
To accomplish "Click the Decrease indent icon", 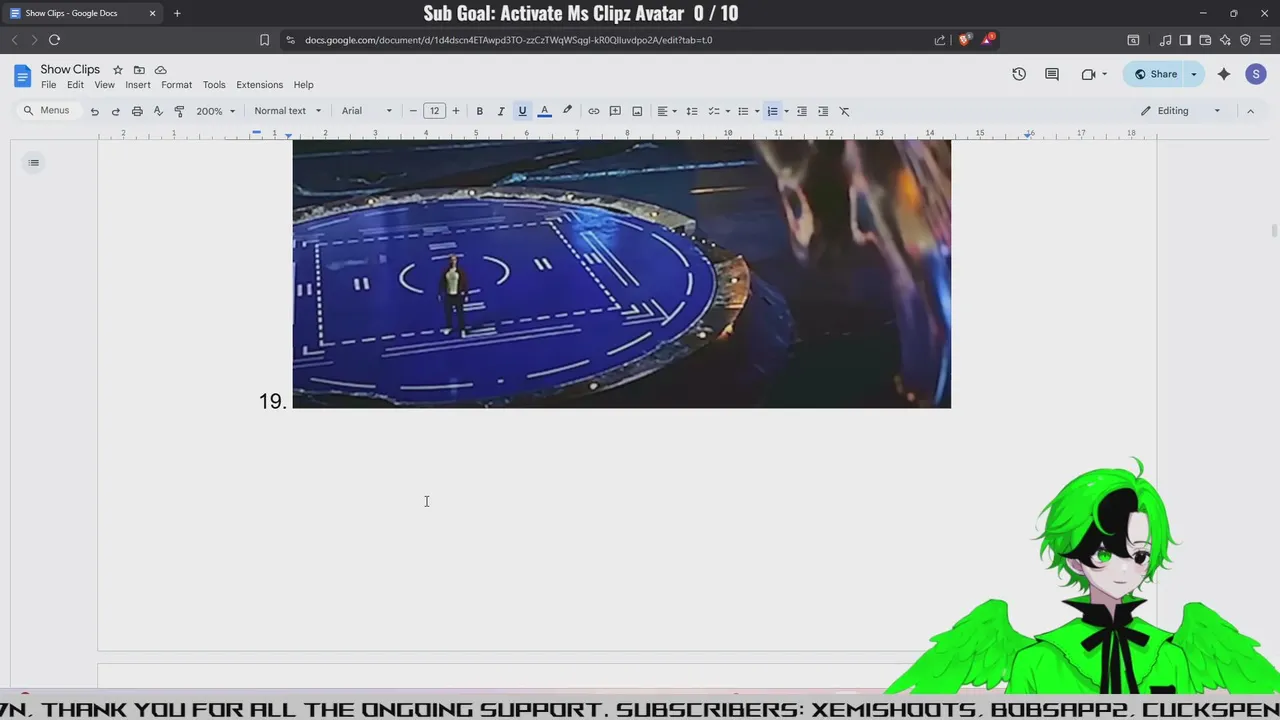I will (801, 111).
